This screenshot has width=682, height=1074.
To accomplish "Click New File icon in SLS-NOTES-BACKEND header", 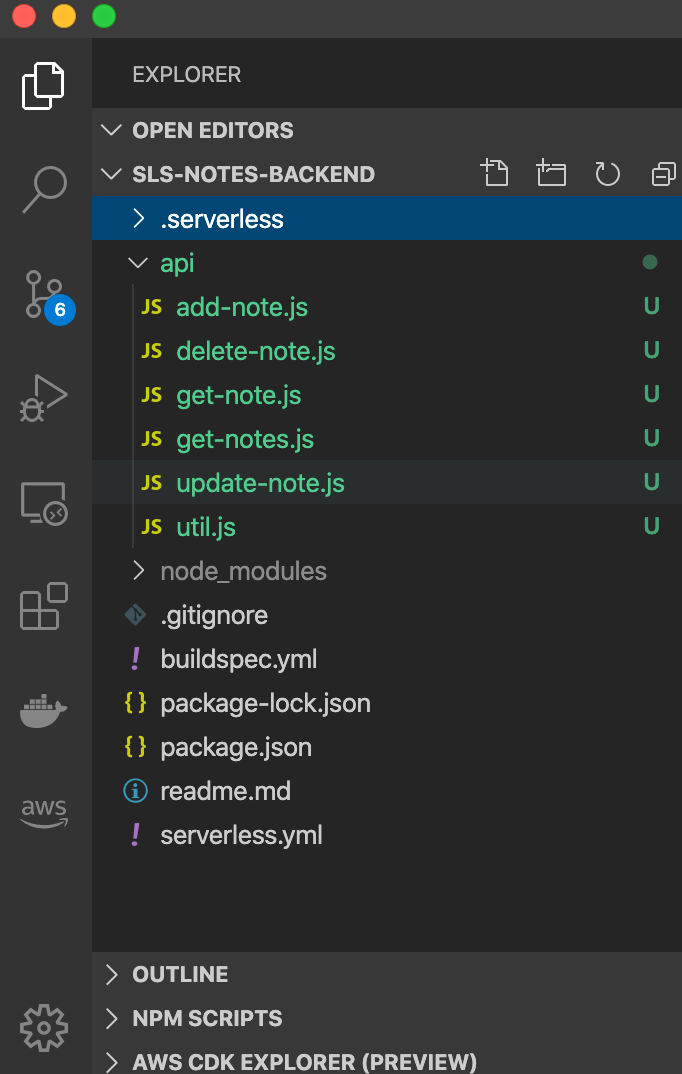I will pos(494,173).
